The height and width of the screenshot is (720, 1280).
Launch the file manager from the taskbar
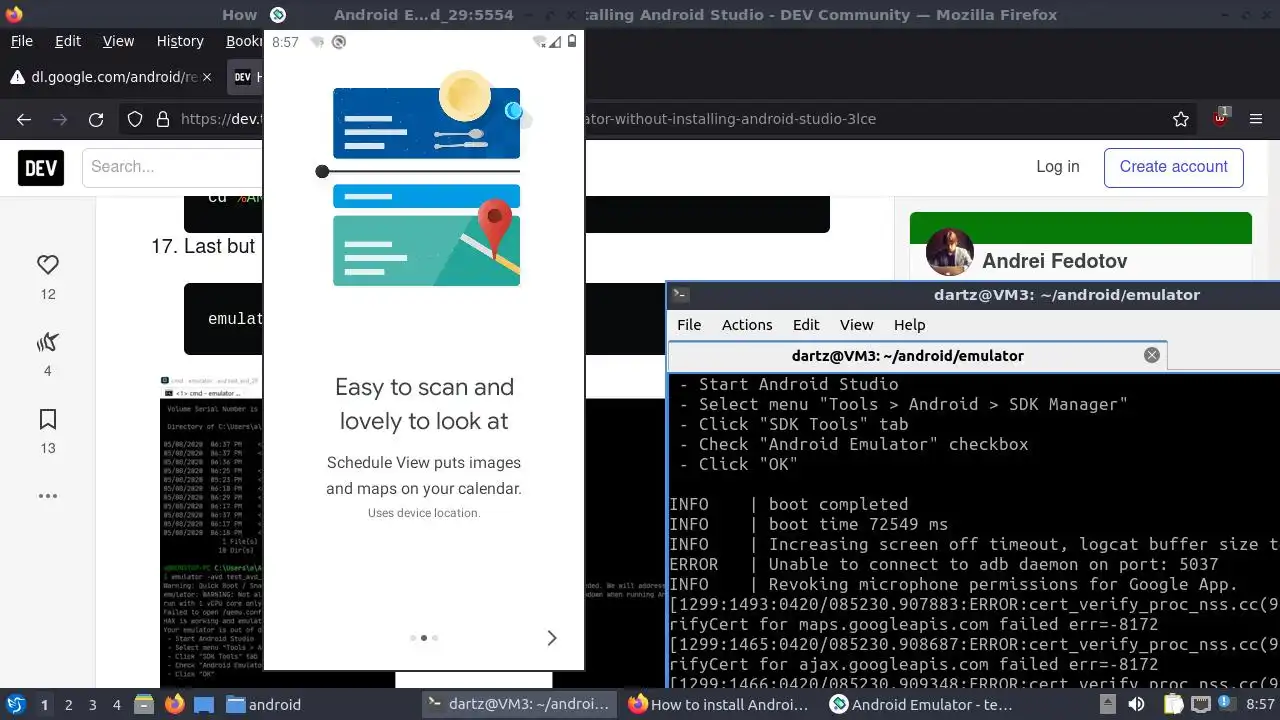(143, 704)
